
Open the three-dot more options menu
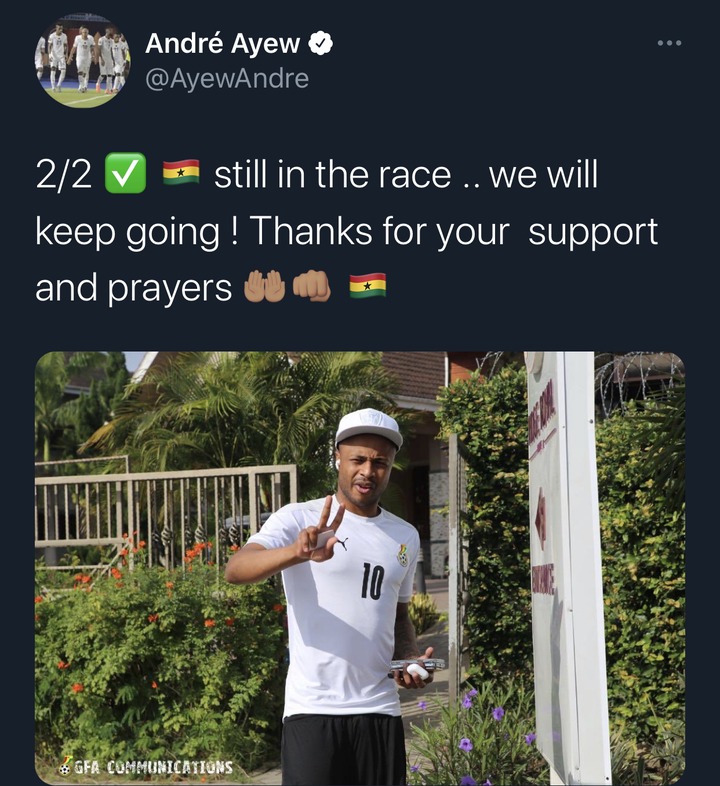[669, 43]
